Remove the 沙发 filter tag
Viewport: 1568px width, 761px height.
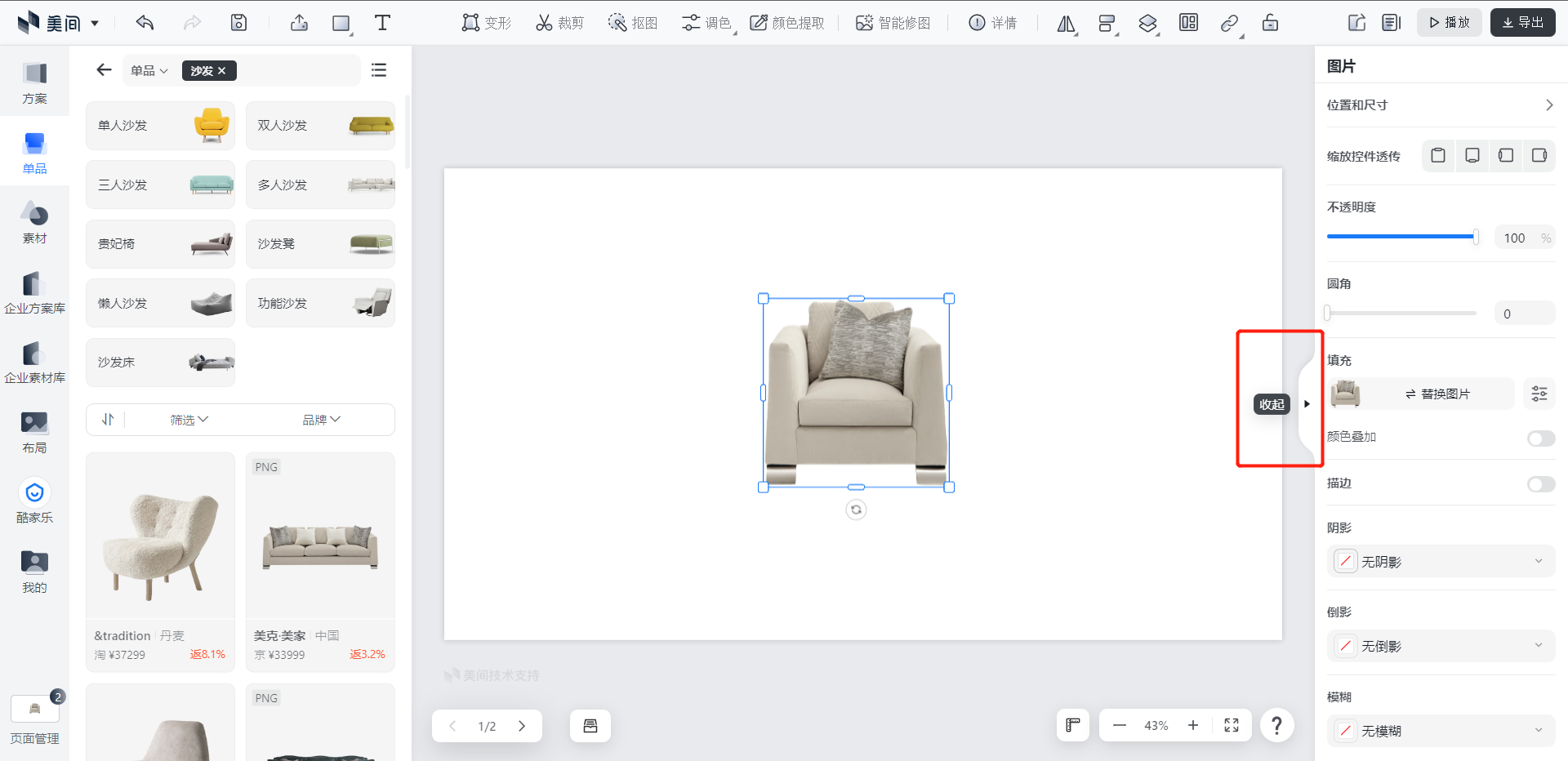point(221,71)
